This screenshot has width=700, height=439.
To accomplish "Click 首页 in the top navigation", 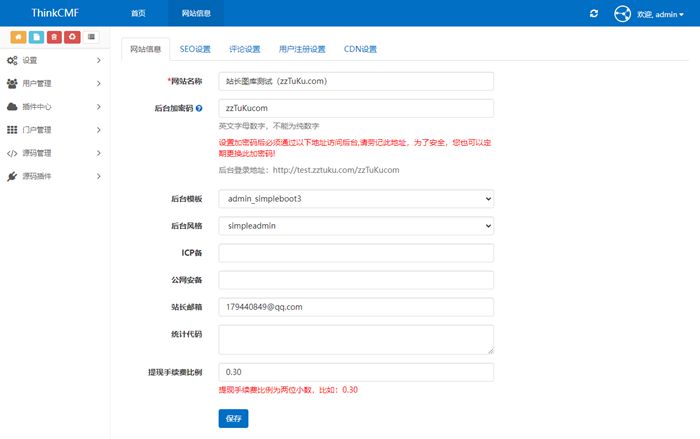I will (138, 14).
